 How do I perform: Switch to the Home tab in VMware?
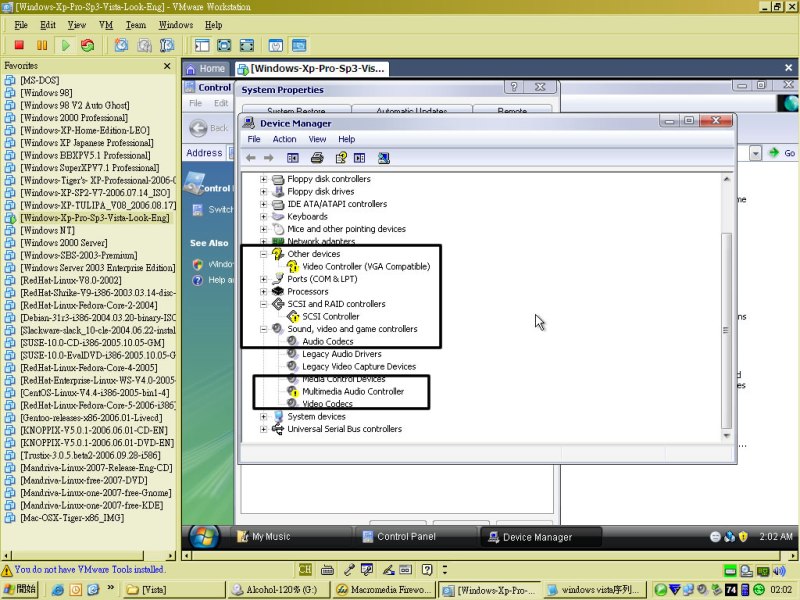pyautogui.click(x=206, y=68)
